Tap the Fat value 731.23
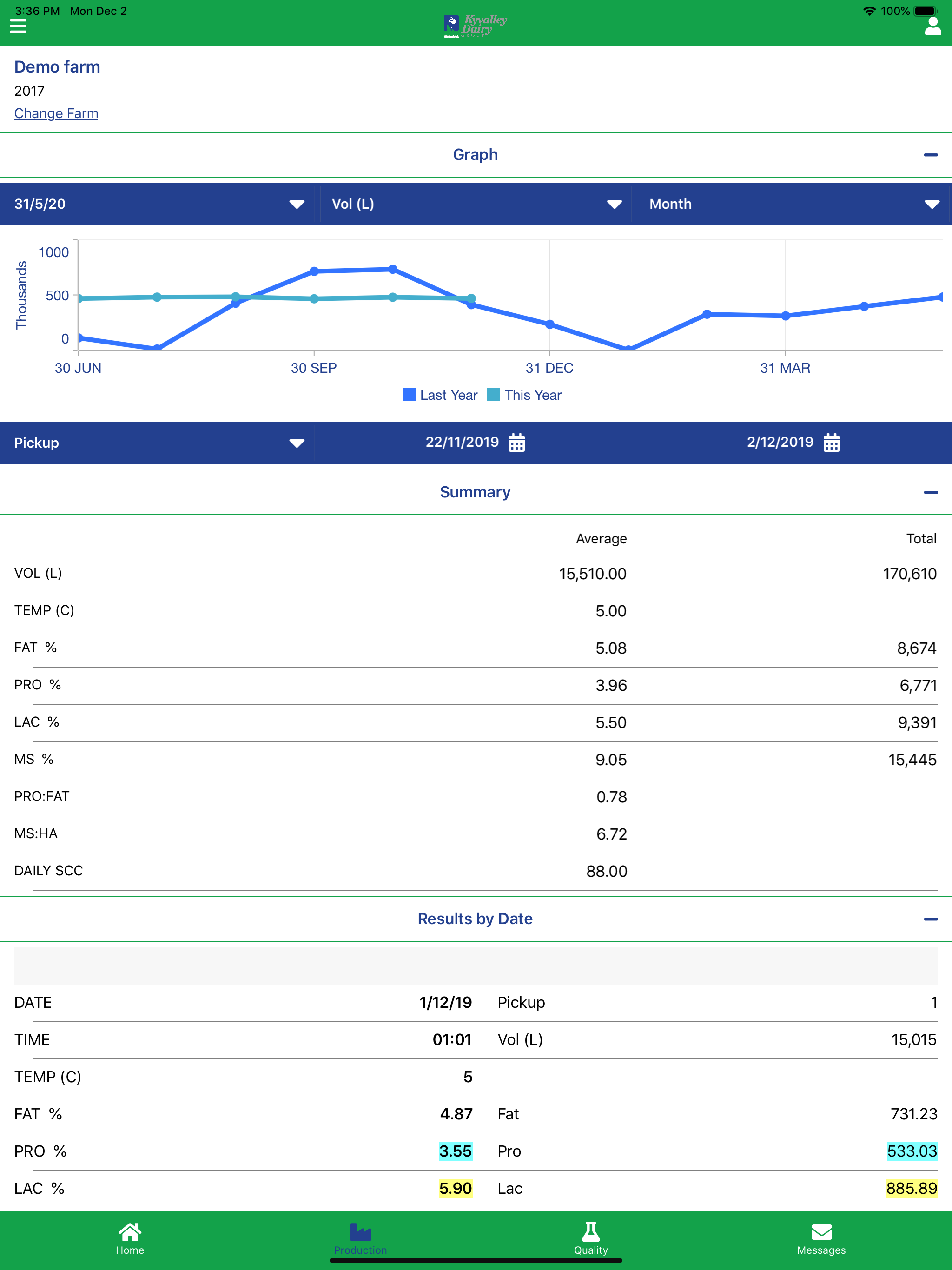 [x=913, y=1114]
